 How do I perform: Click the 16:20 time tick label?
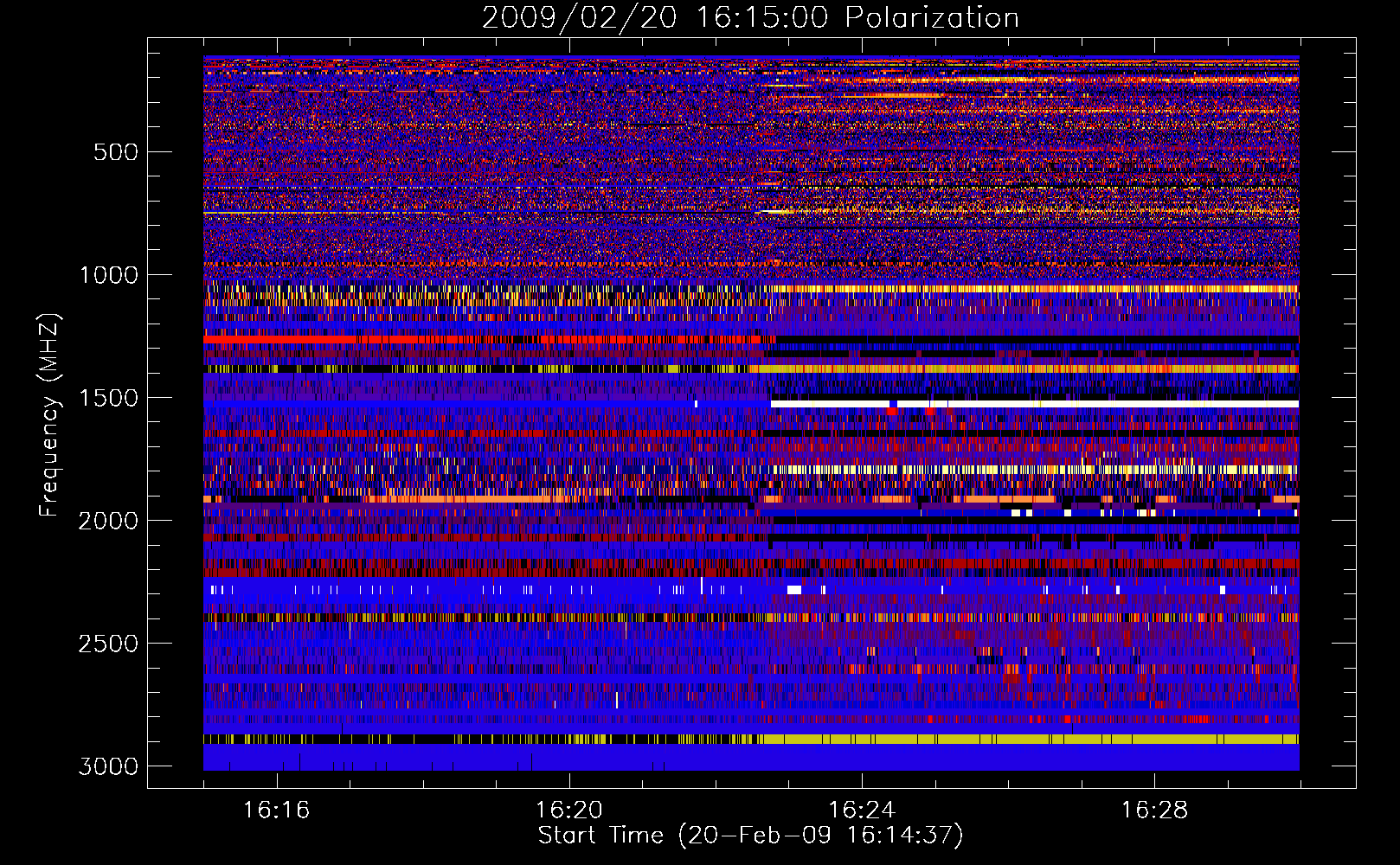point(568,811)
